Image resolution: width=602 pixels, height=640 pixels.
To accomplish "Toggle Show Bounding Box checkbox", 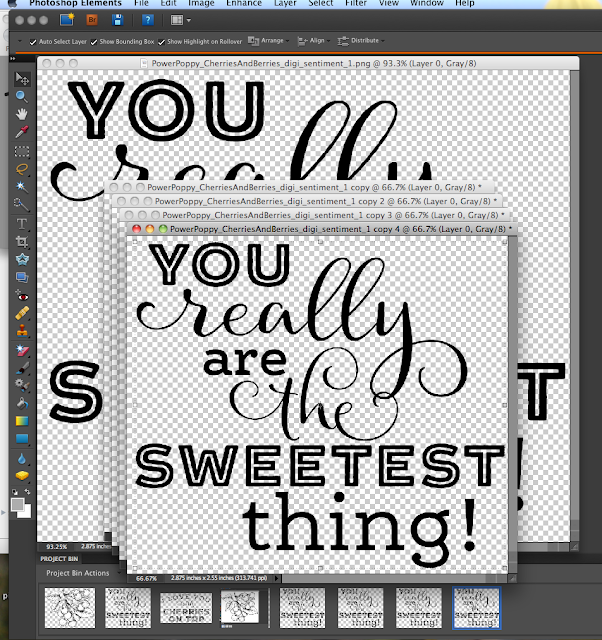I will (x=94, y=42).
